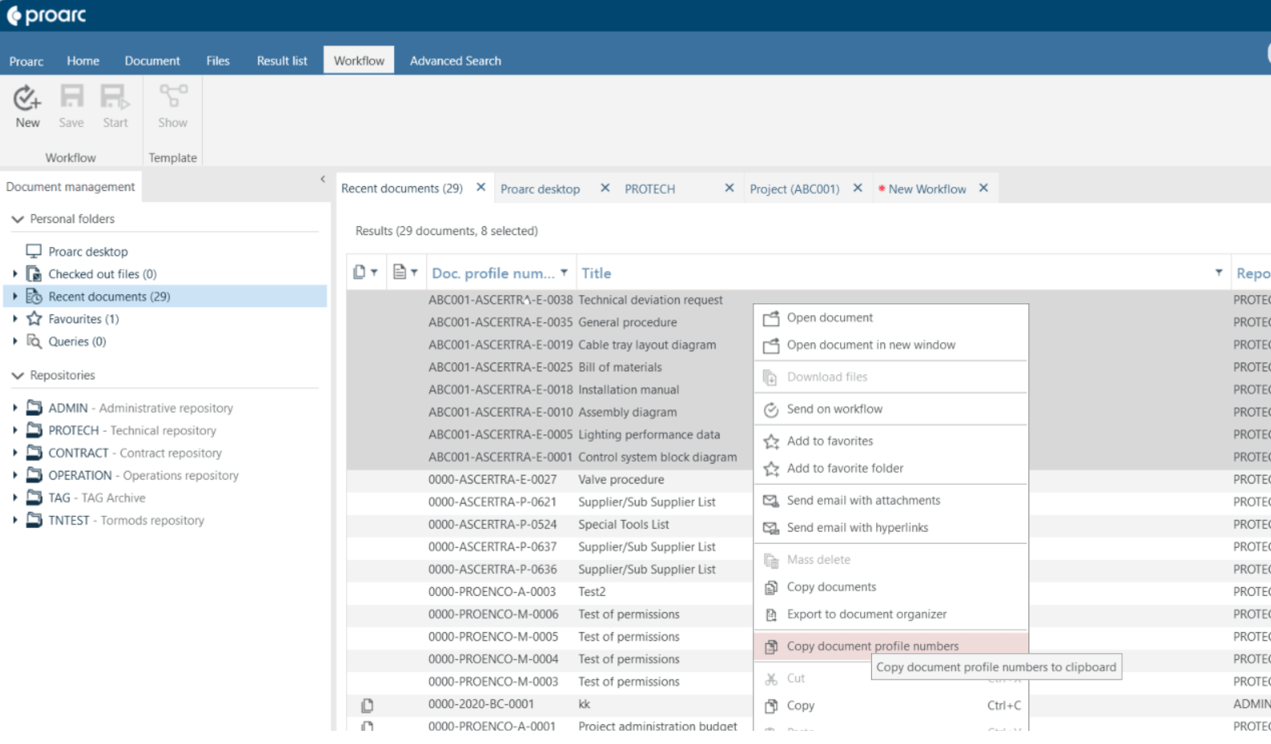Select the 0000-ASCERTRA-P-0621 Supplier/Sub Supplier List row
The image size is (1271, 744).
[500, 501]
